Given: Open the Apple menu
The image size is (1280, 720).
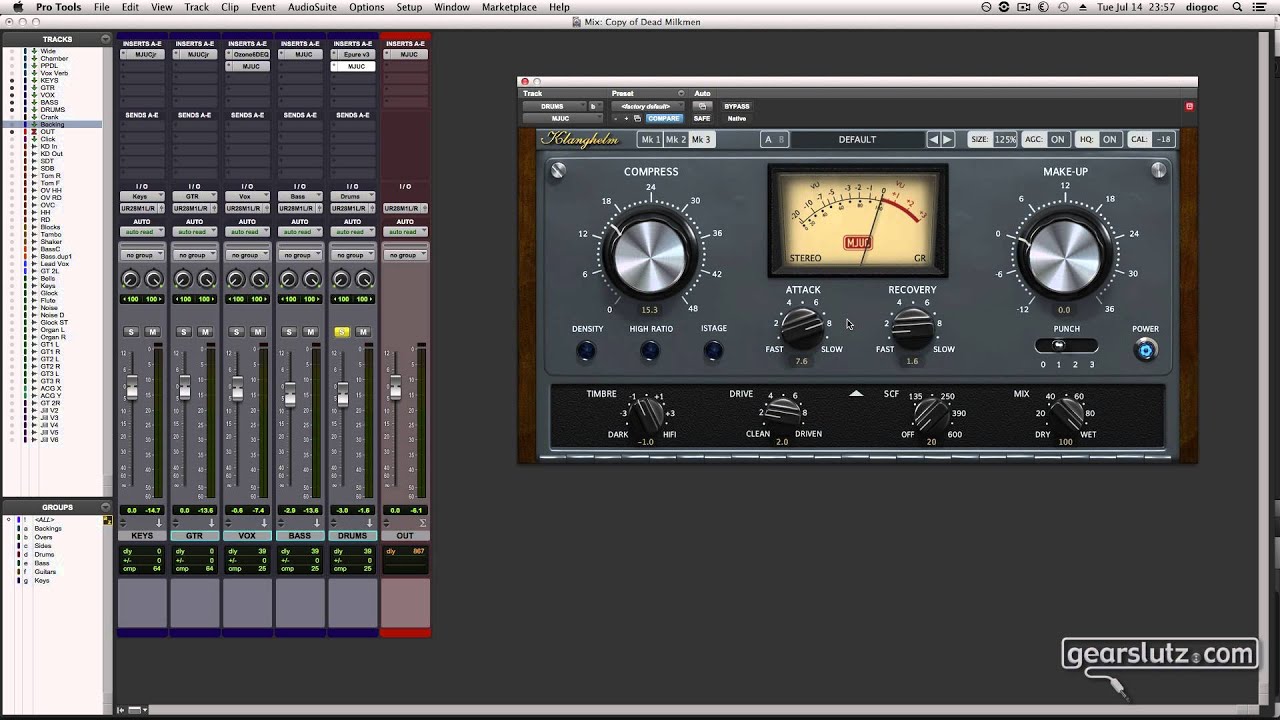Looking at the screenshot, I should coord(17,7).
